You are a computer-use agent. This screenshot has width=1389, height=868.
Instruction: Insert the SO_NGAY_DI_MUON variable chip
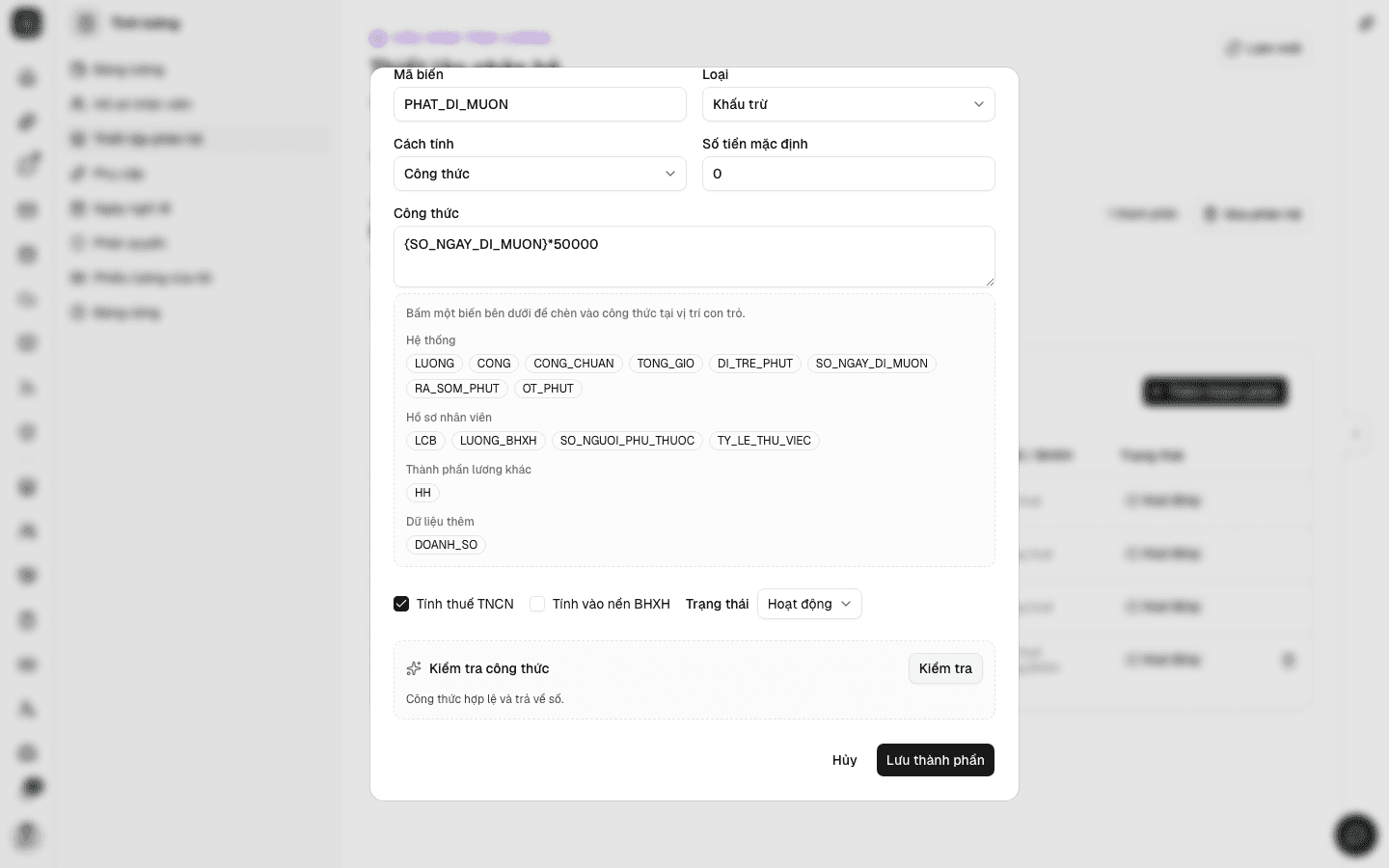pyautogui.click(x=872, y=364)
